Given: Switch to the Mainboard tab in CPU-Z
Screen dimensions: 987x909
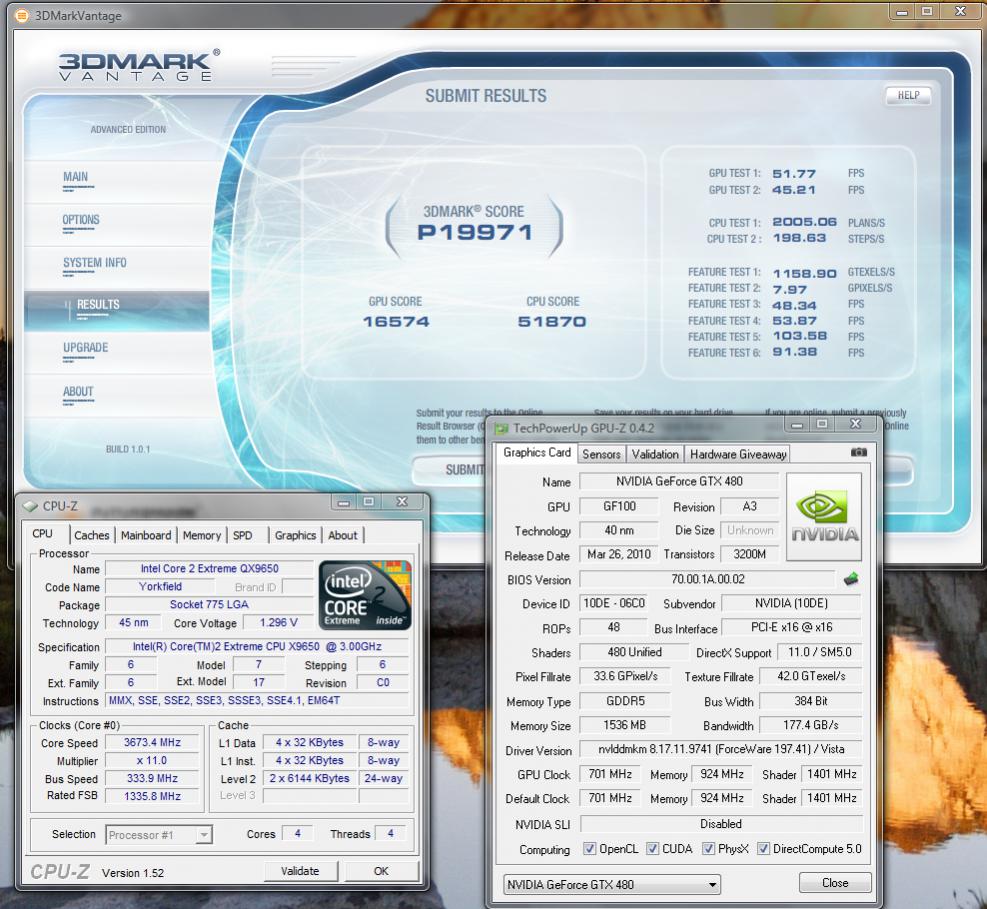Looking at the screenshot, I should 145,535.
